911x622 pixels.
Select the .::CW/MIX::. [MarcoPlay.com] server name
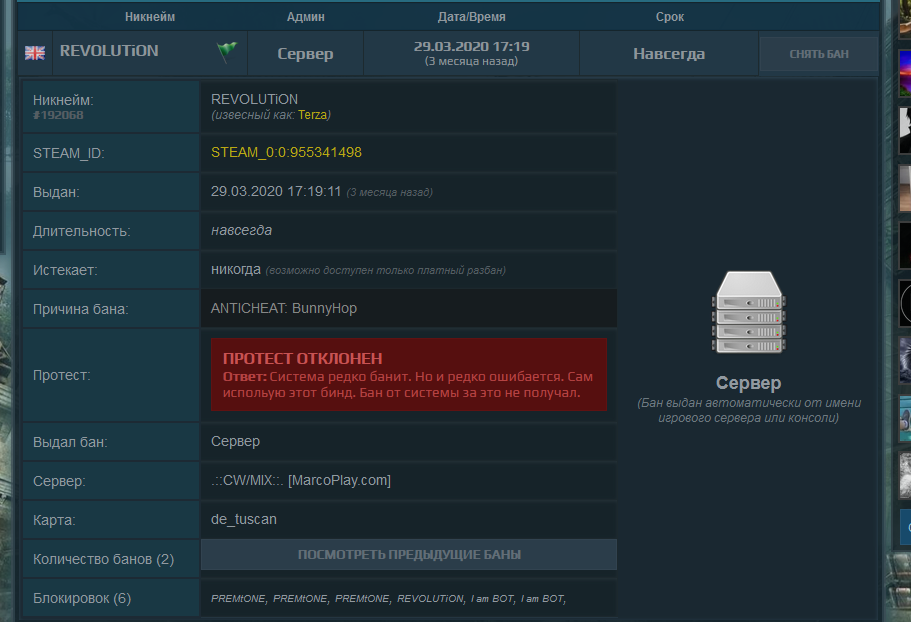pyautogui.click(x=301, y=481)
